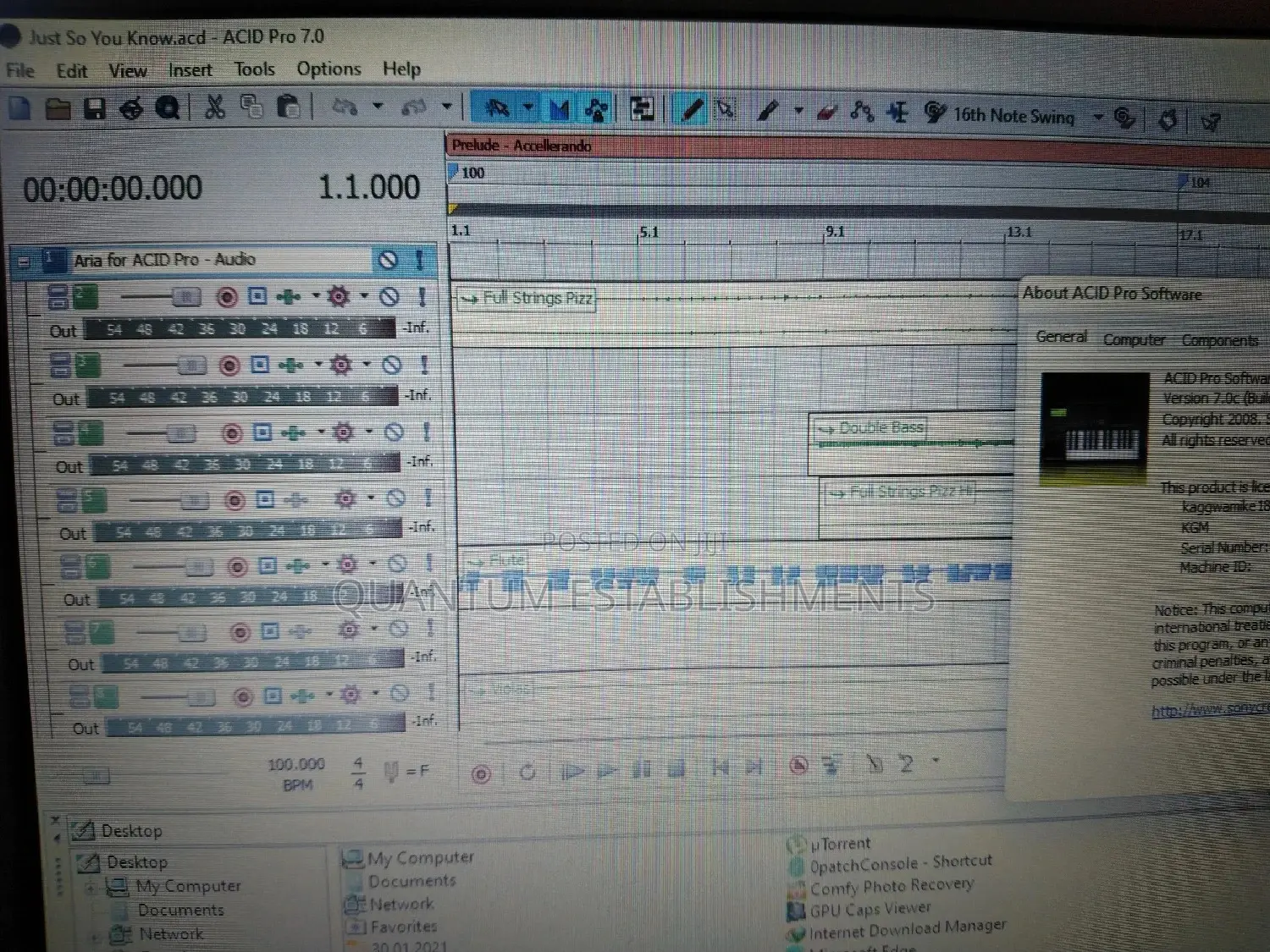The width and height of the screenshot is (1270, 952).
Task: Mute track 5 in the track list
Action: click(395, 498)
